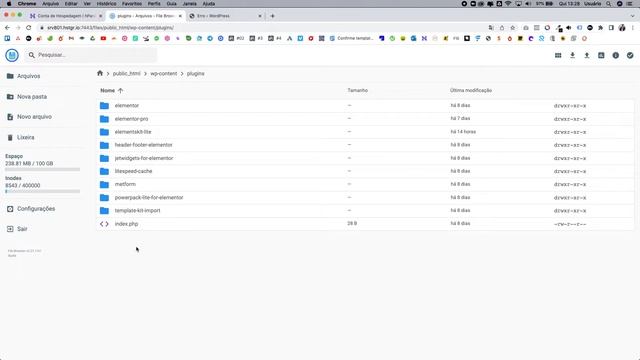
Task: Click the browser address bar
Action: pos(261,28)
